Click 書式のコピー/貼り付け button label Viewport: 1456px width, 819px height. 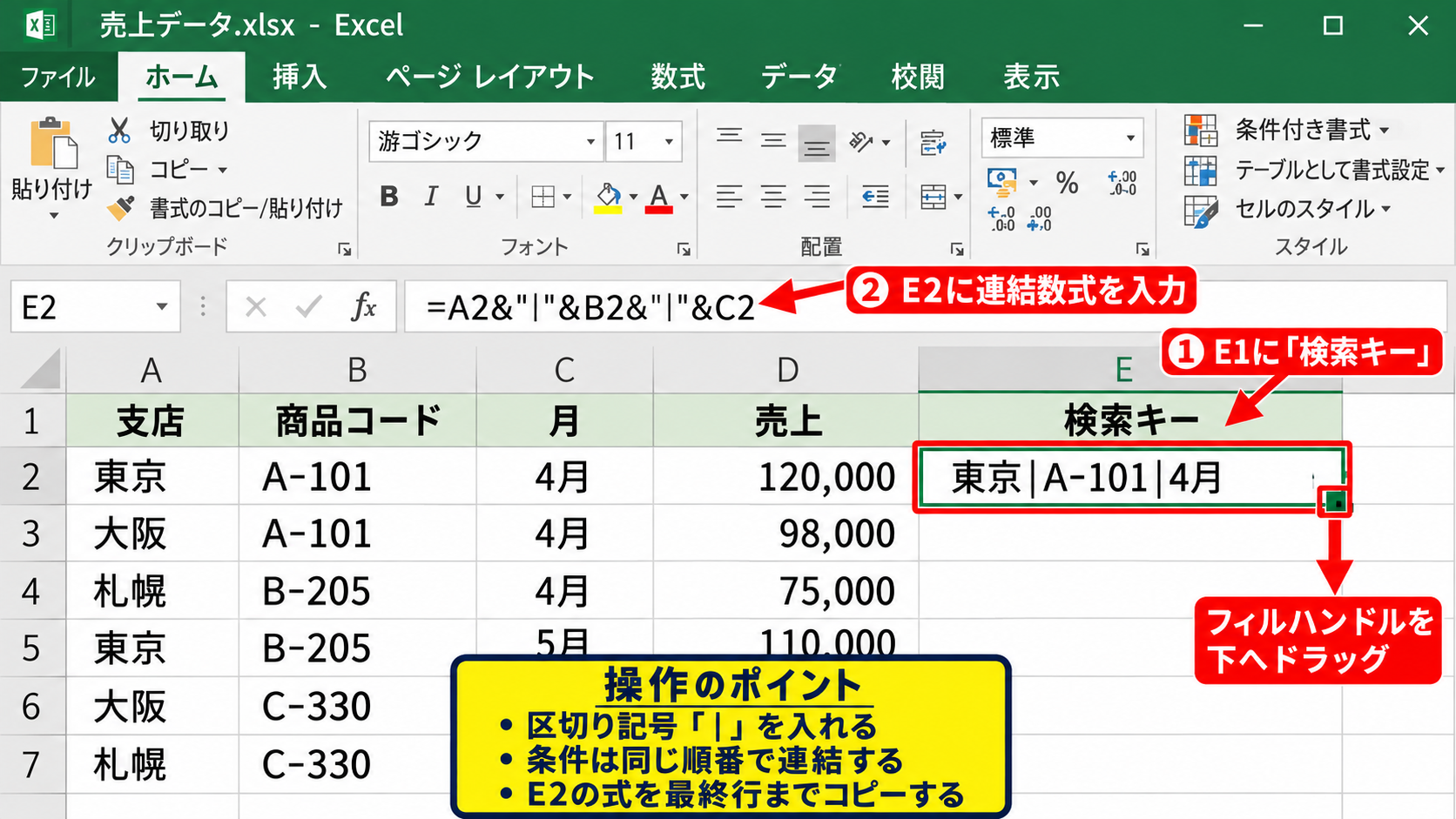[x=246, y=208]
